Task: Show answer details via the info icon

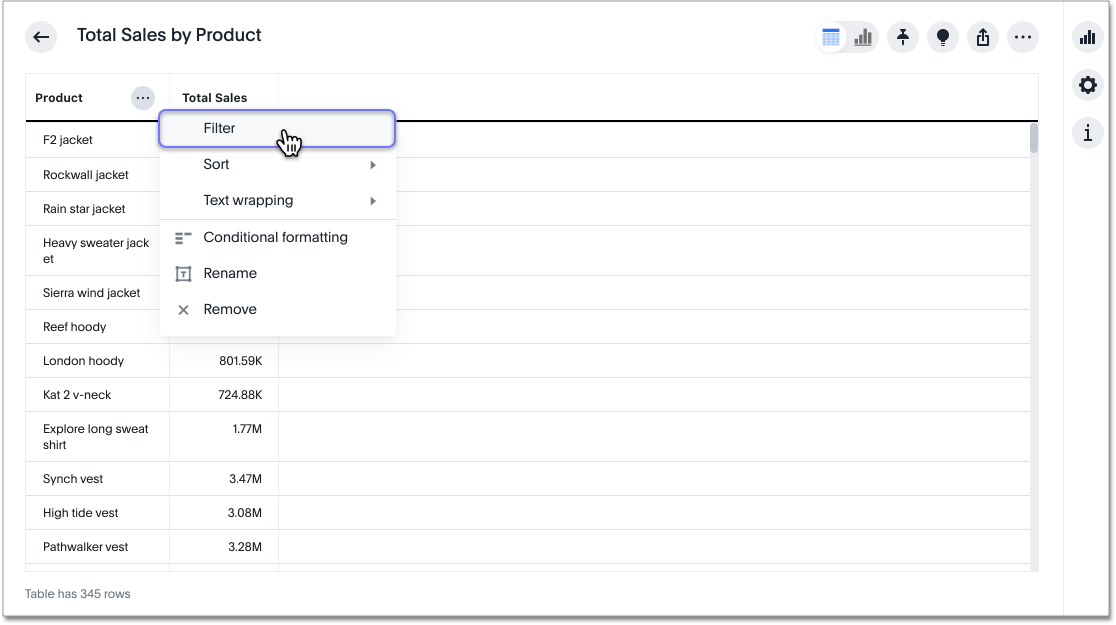Action: click(x=1087, y=133)
